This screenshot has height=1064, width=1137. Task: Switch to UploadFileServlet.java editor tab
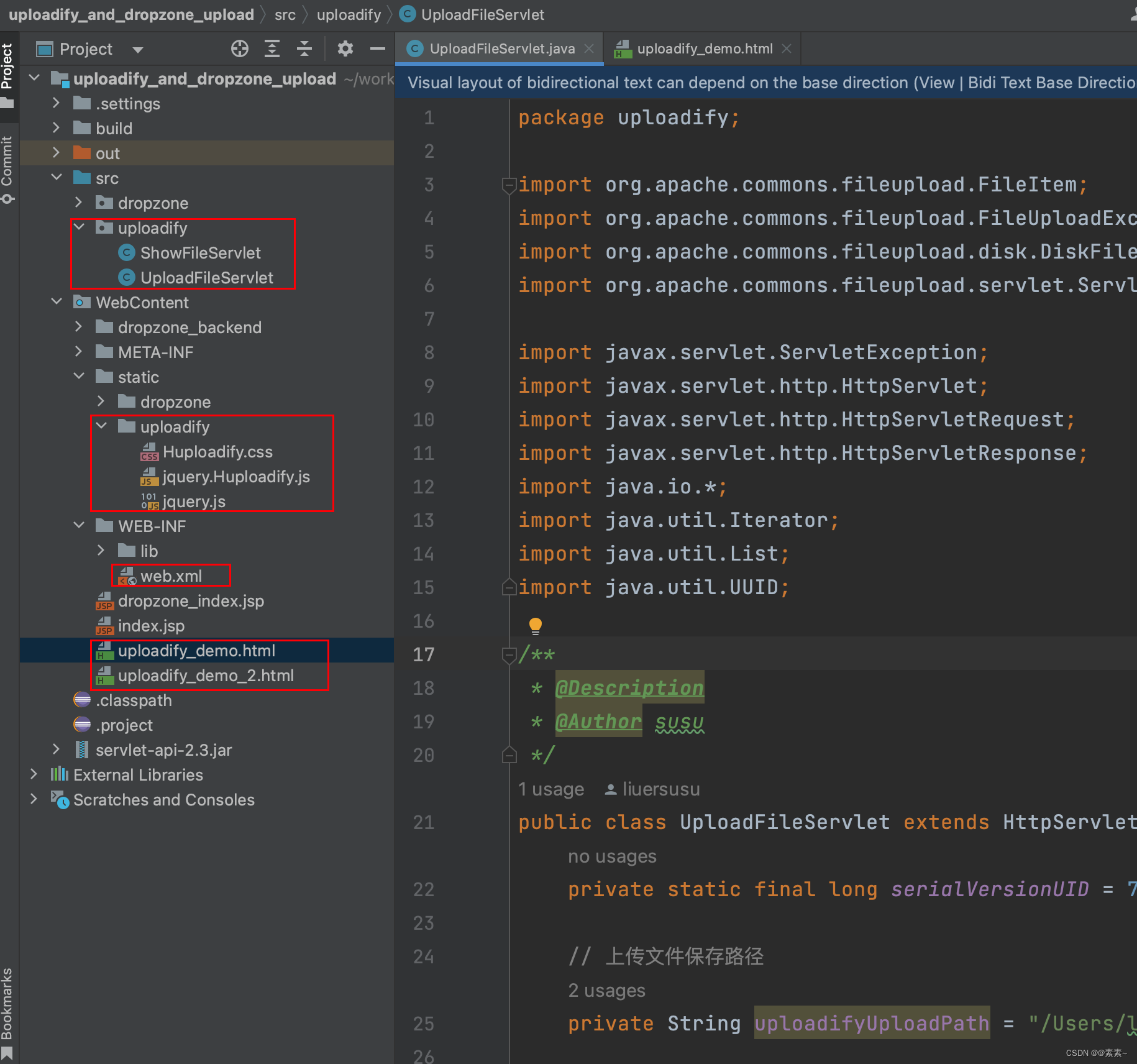pyautogui.click(x=501, y=48)
